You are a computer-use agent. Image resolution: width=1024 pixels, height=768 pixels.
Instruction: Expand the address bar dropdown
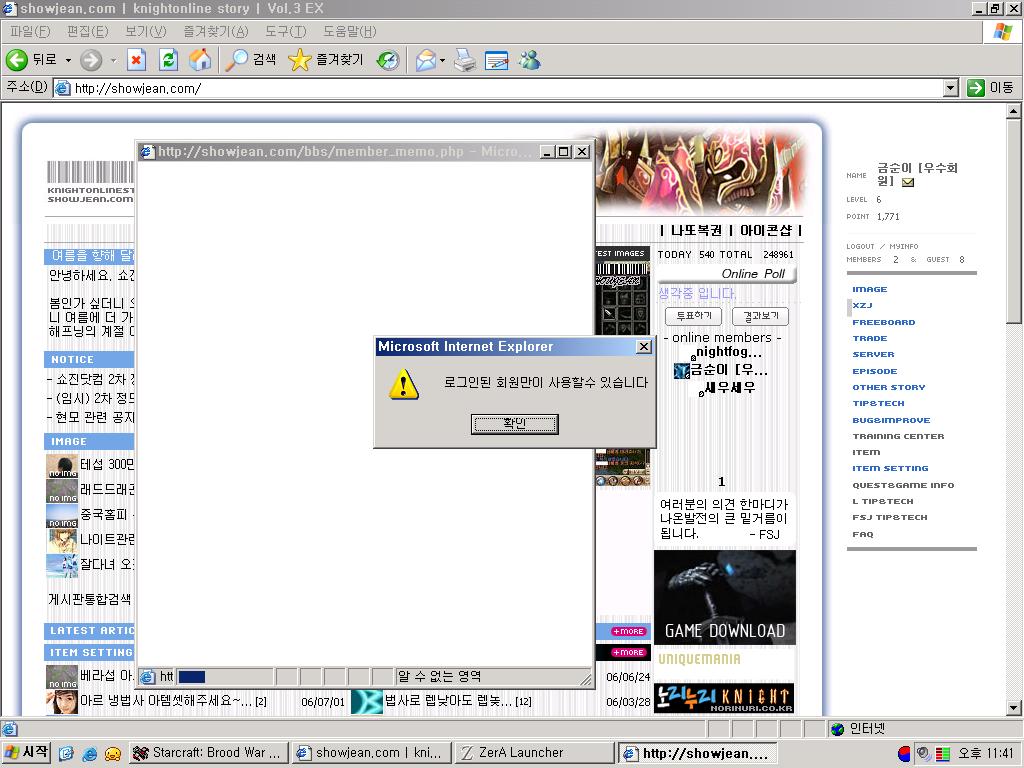(951, 88)
